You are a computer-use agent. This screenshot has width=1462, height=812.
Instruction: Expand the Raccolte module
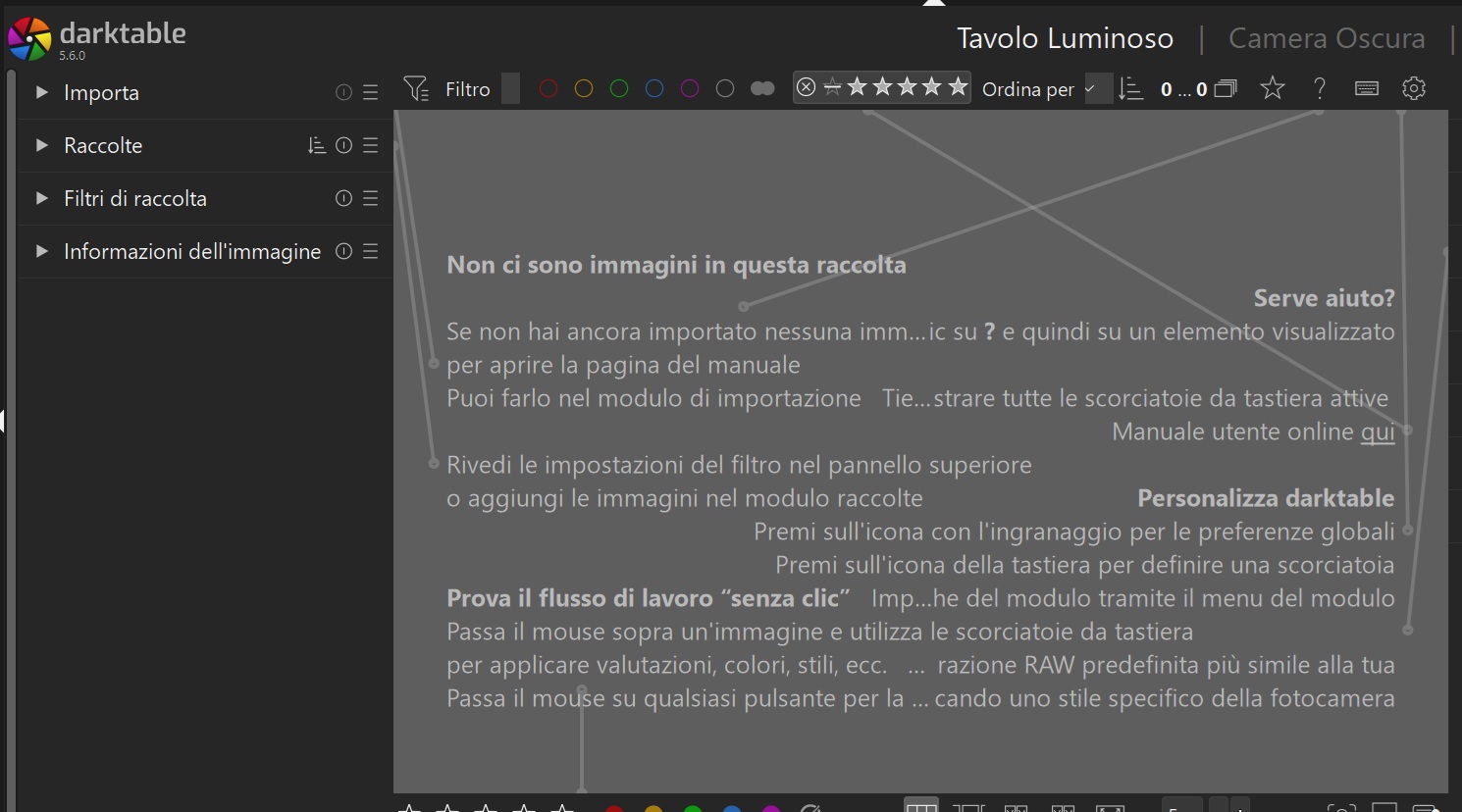pyautogui.click(x=41, y=145)
